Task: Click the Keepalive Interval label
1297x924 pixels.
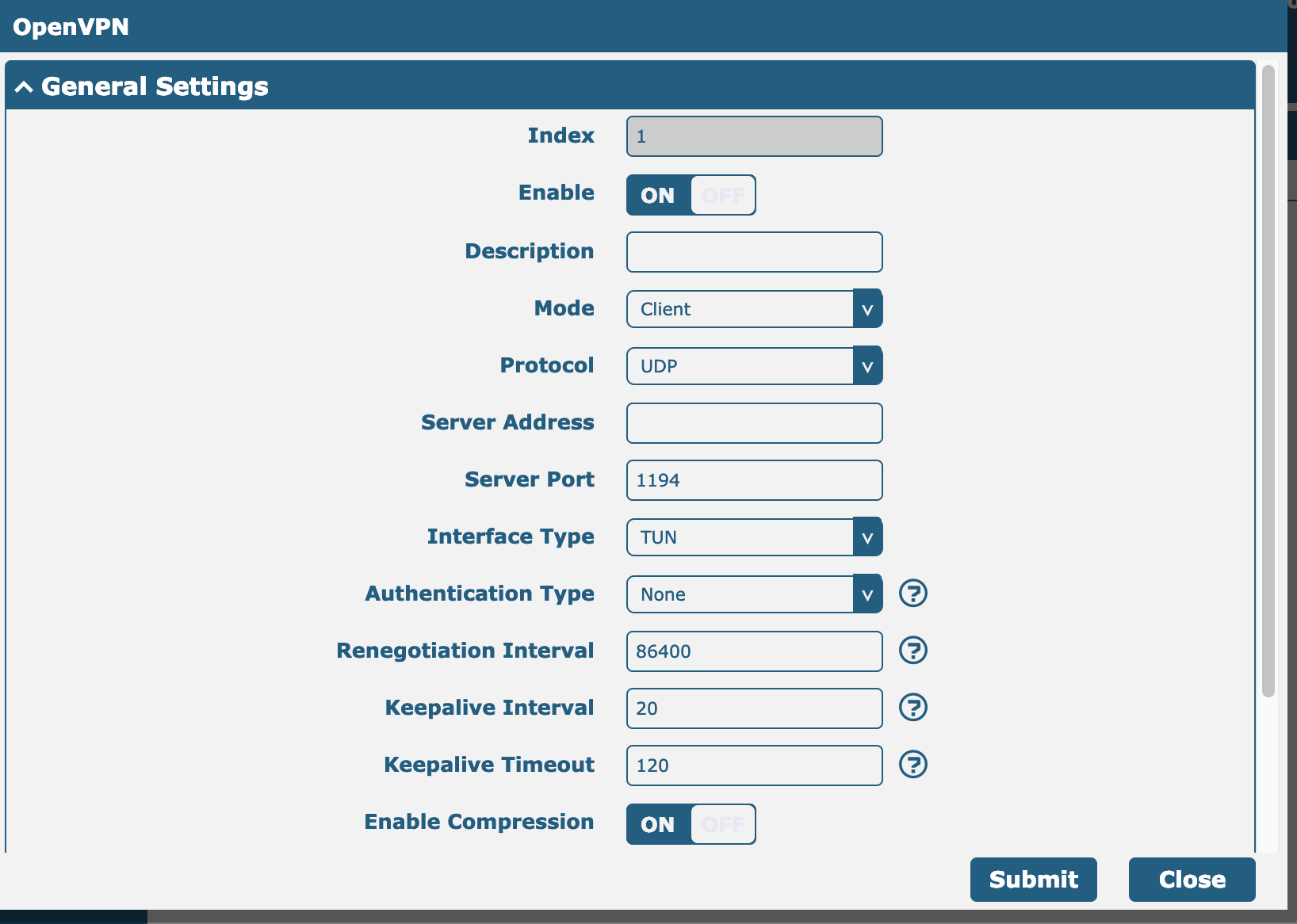Action: click(x=489, y=708)
